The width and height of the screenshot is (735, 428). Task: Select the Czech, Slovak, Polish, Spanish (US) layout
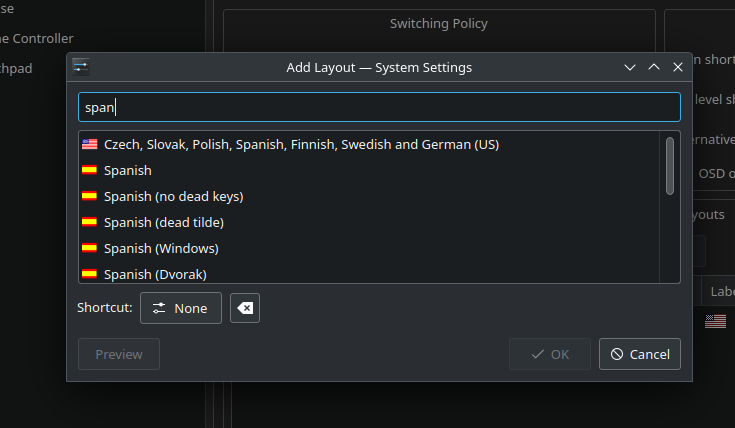pos(300,144)
